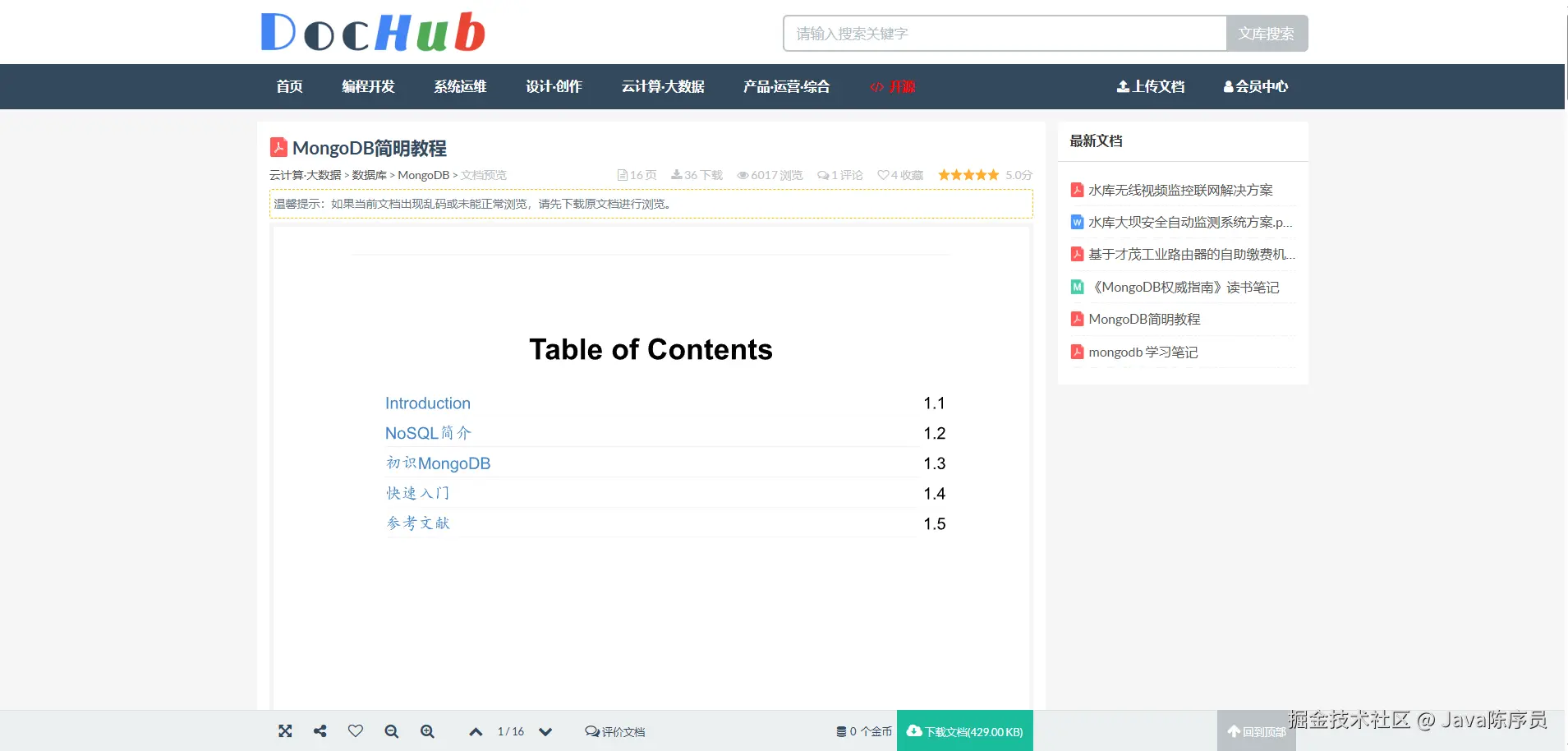Click the PDF icon beside MongoDB简明教程 in the sidebar
Viewport: 1568px width, 751px height.
click(x=1077, y=320)
